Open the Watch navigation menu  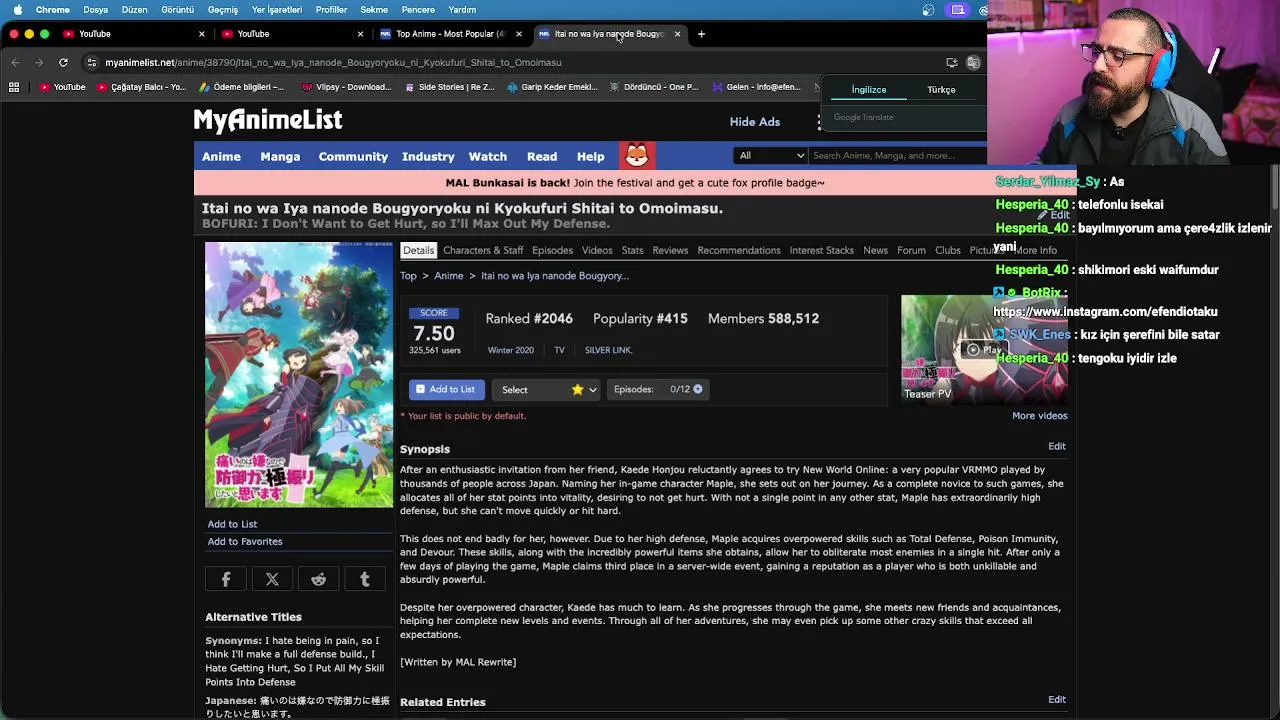coord(488,156)
